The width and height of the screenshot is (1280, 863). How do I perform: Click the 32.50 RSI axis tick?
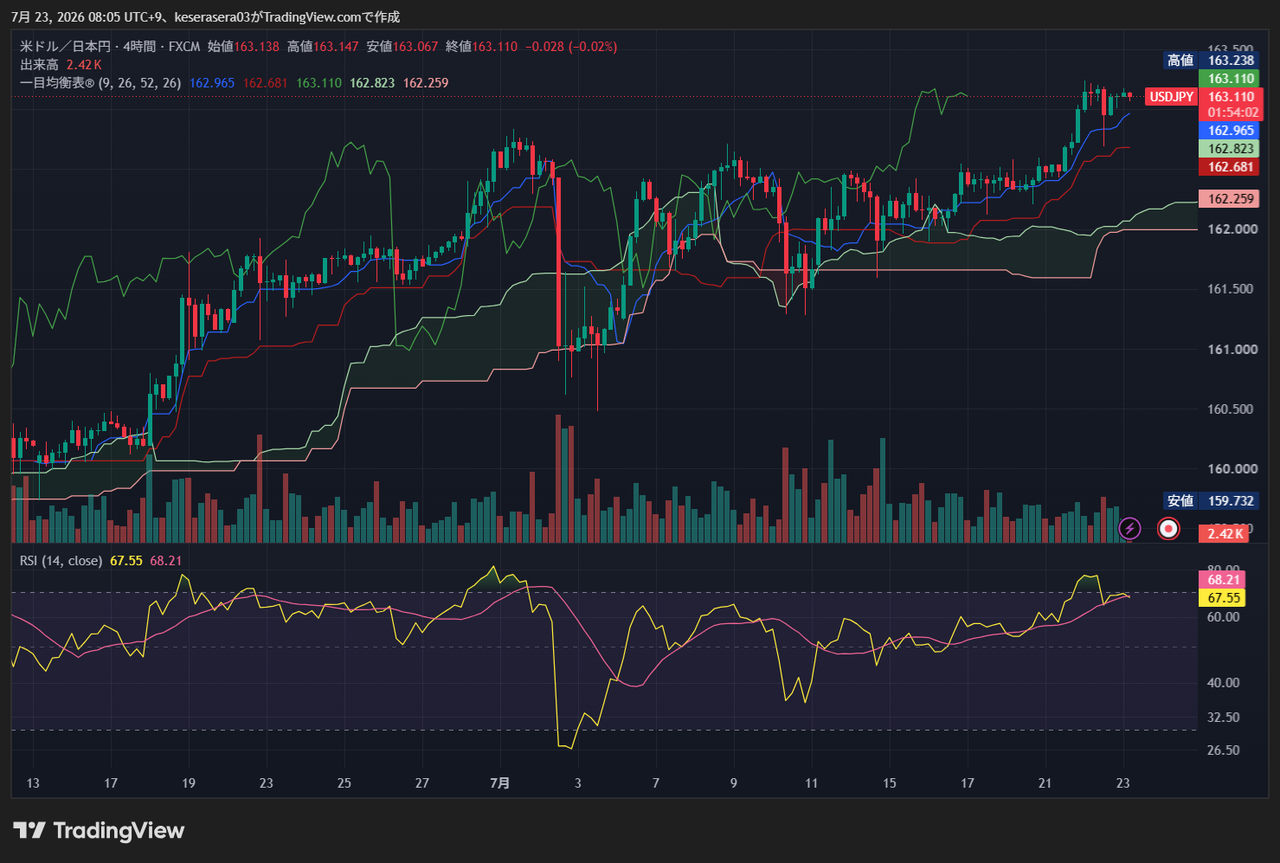1225,717
